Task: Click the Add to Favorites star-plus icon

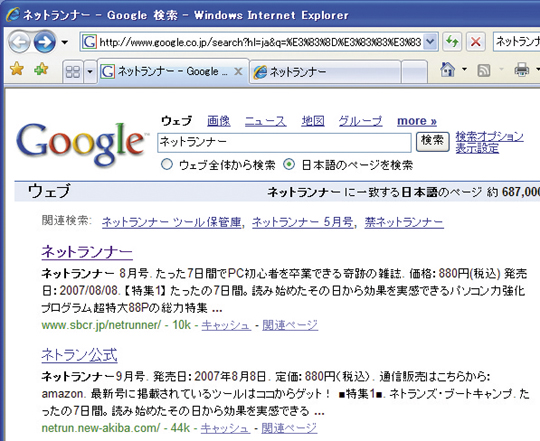Action: (x=41, y=69)
